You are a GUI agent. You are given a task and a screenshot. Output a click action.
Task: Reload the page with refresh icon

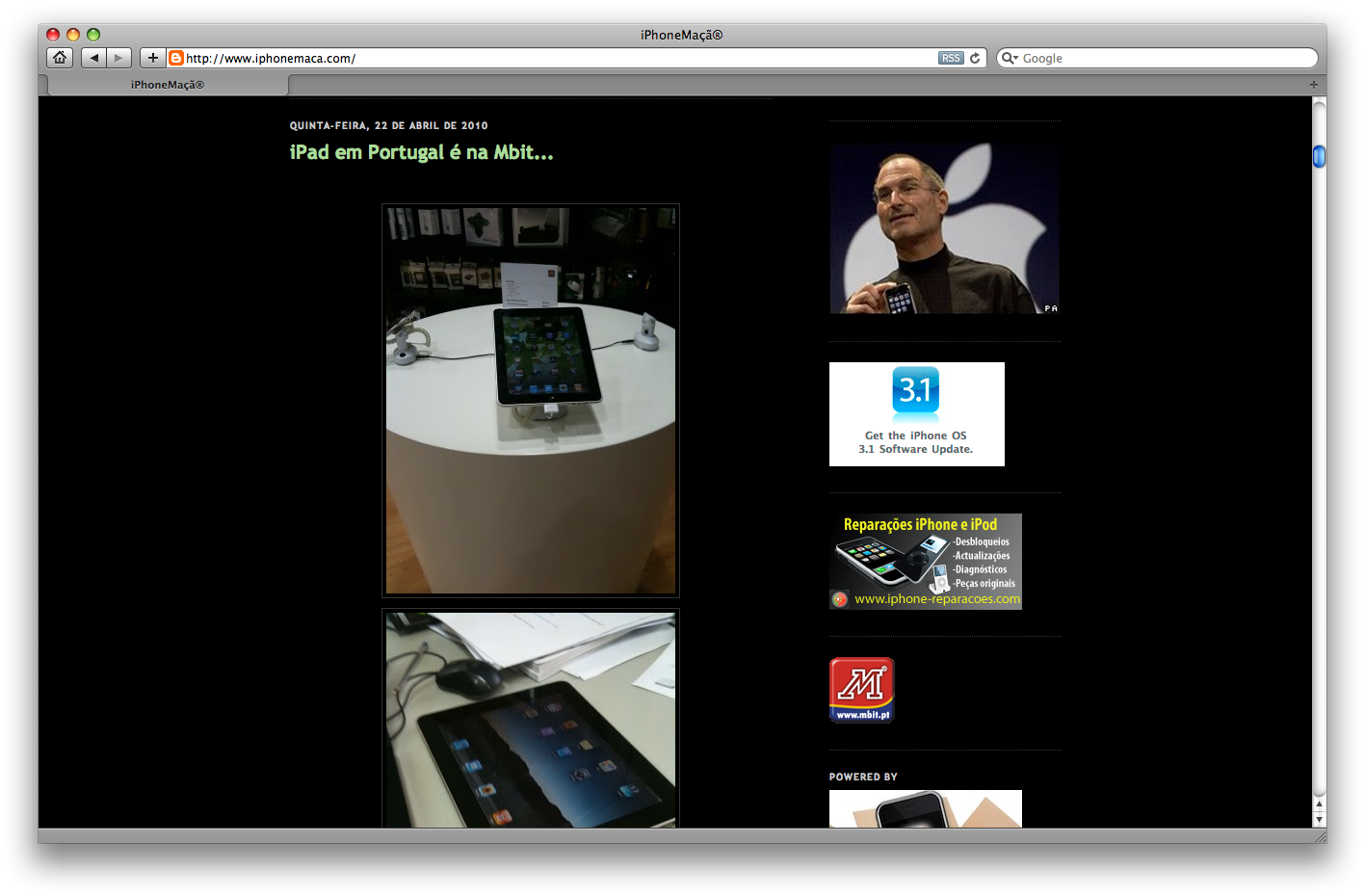coord(975,58)
